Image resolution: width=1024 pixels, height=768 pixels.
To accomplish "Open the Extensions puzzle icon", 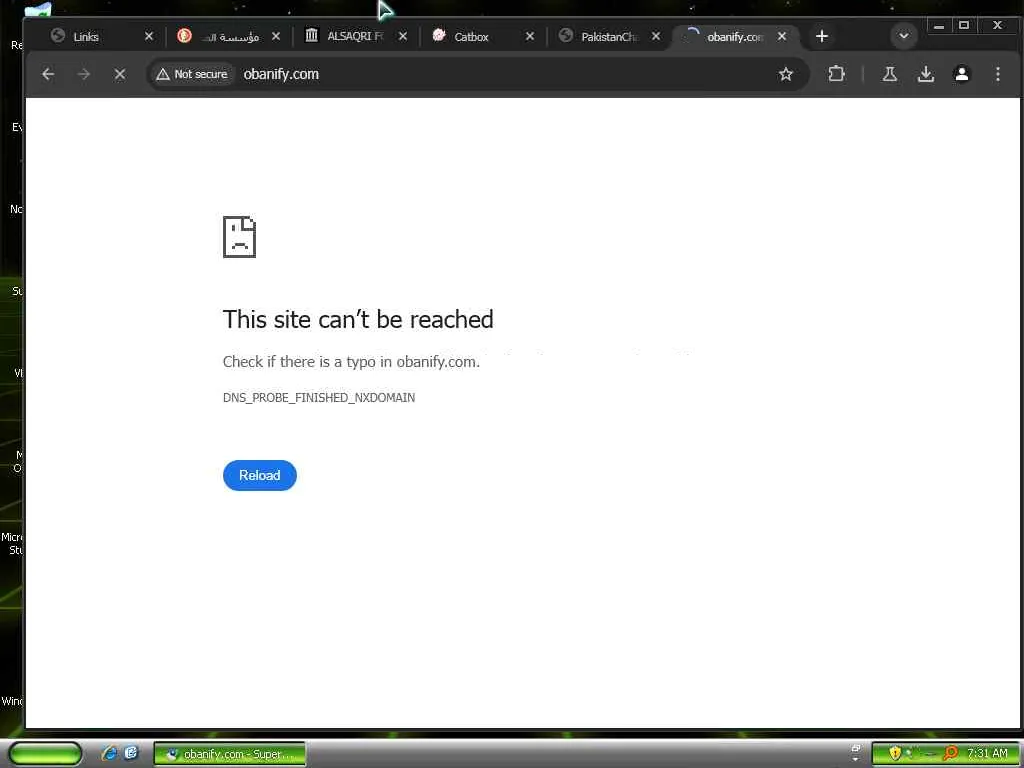I will coord(837,74).
